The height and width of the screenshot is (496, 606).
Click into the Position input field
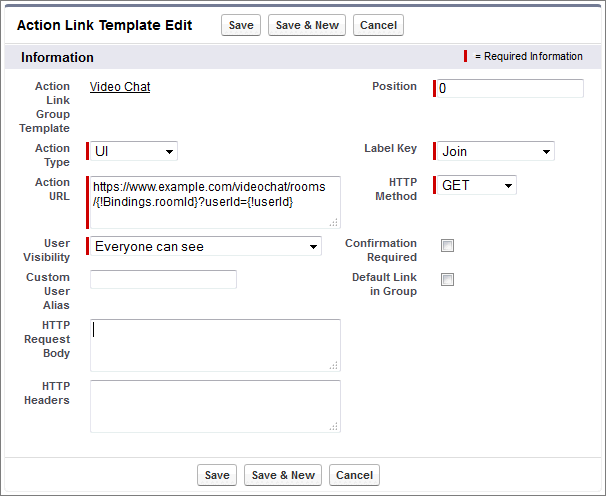[x=509, y=89]
